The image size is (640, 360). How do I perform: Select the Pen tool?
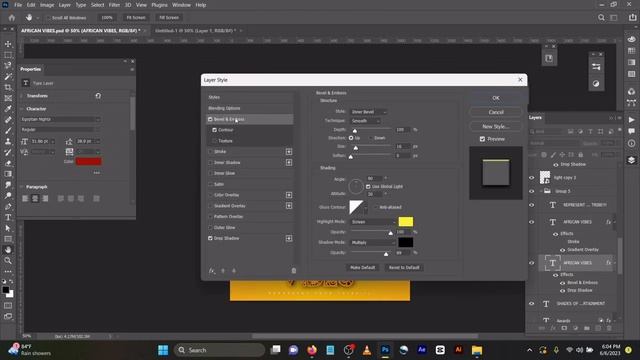(x=8, y=207)
